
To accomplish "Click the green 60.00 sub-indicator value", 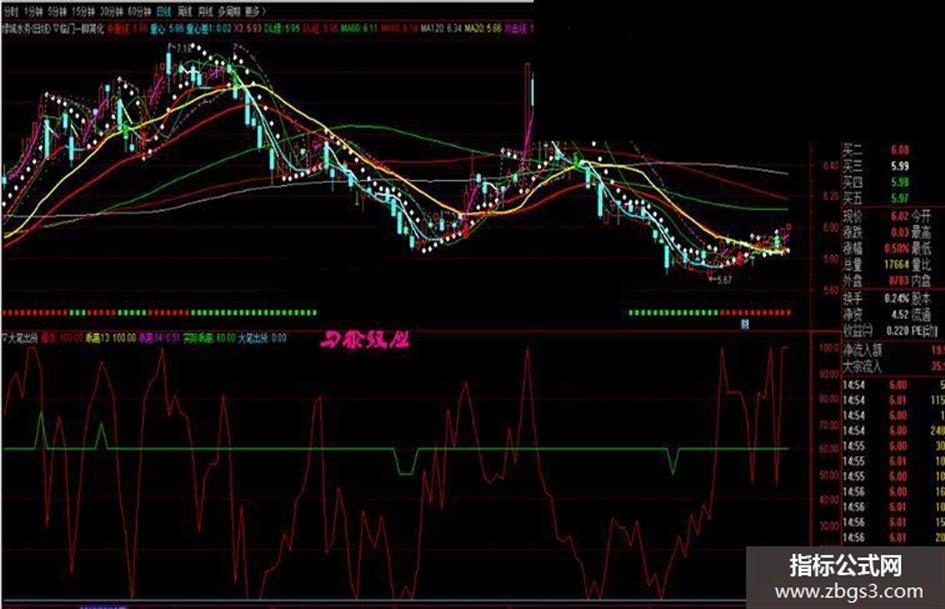I will tap(209, 338).
